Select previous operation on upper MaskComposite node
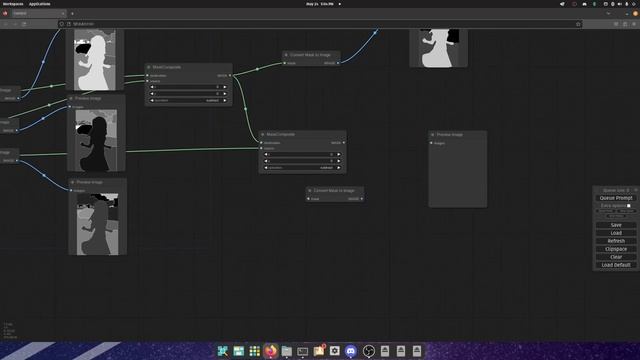The height and width of the screenshot is (360, 640). (x=152, y=100)
